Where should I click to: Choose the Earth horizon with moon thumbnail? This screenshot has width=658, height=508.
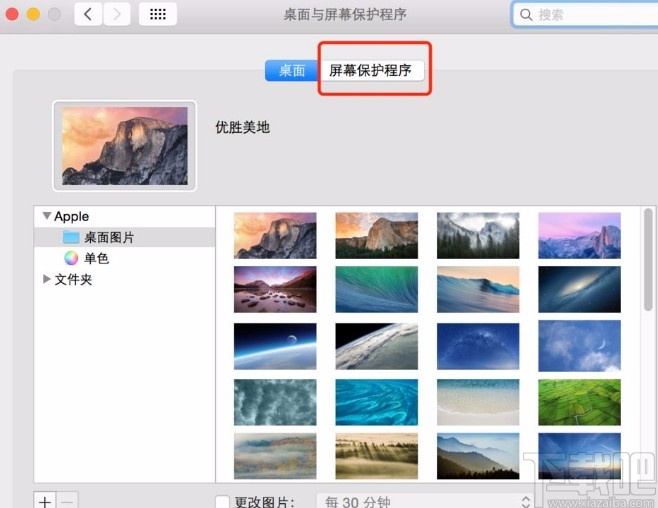275,346
